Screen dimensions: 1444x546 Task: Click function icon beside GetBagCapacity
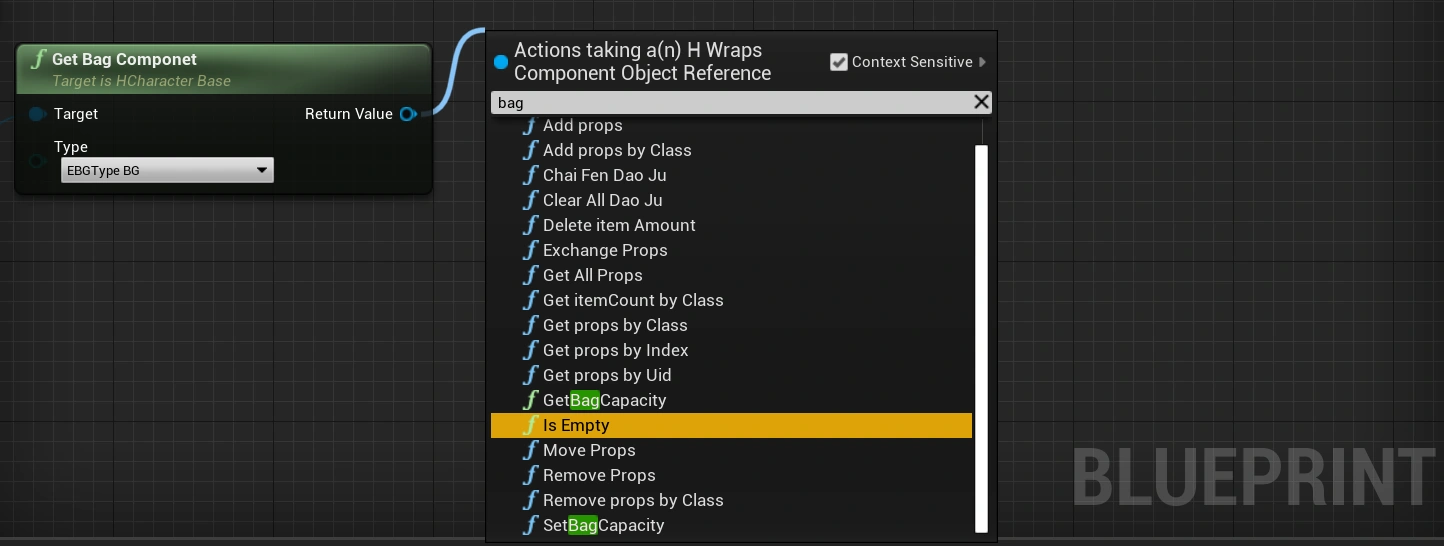tap(531, 400)
